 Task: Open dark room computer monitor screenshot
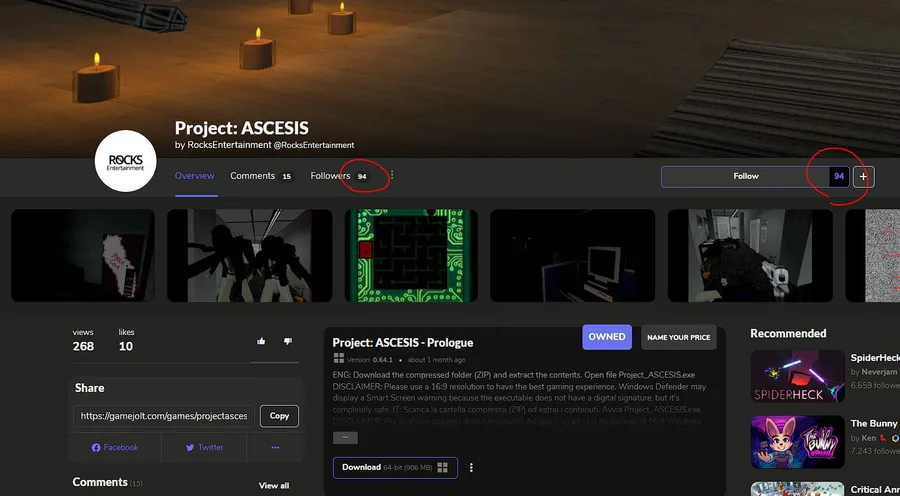[x=572, y=255]
